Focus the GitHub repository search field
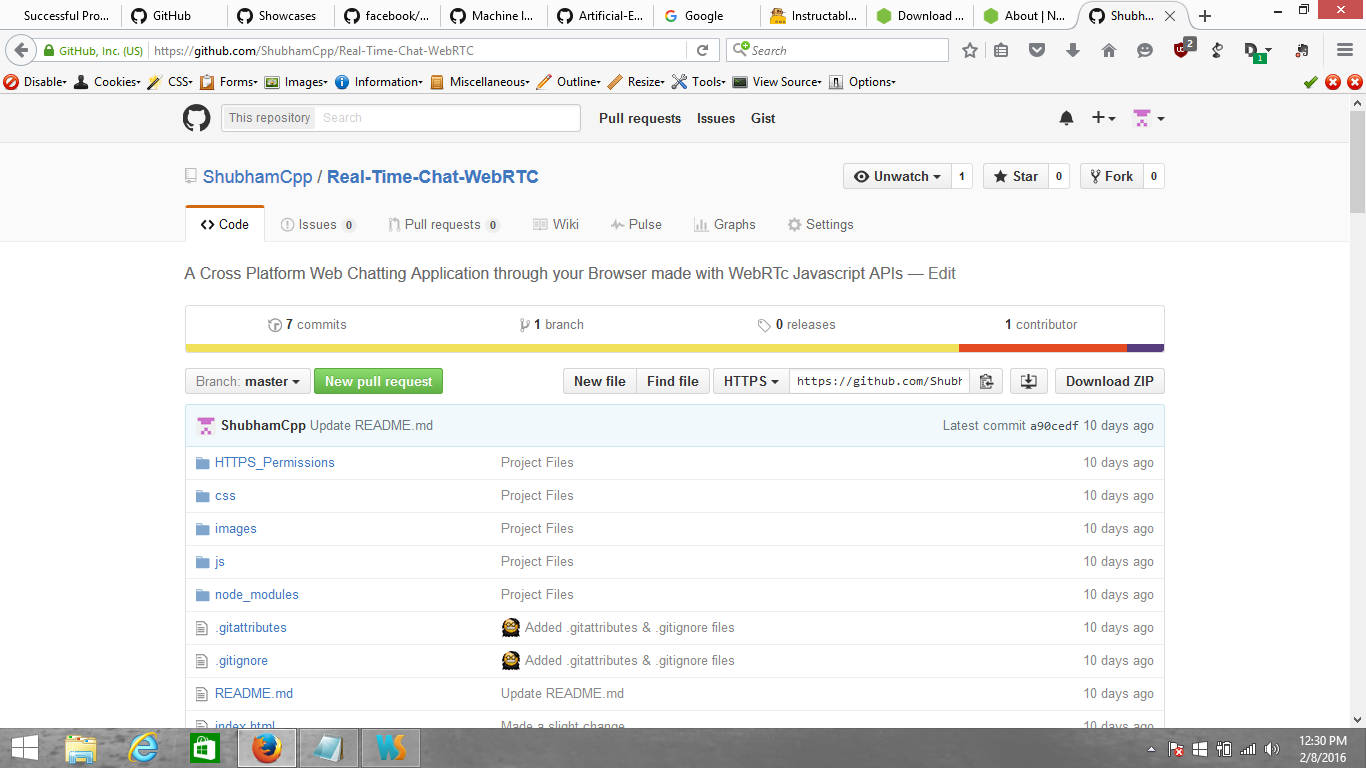1366x768 pixels. coord(447,118)
